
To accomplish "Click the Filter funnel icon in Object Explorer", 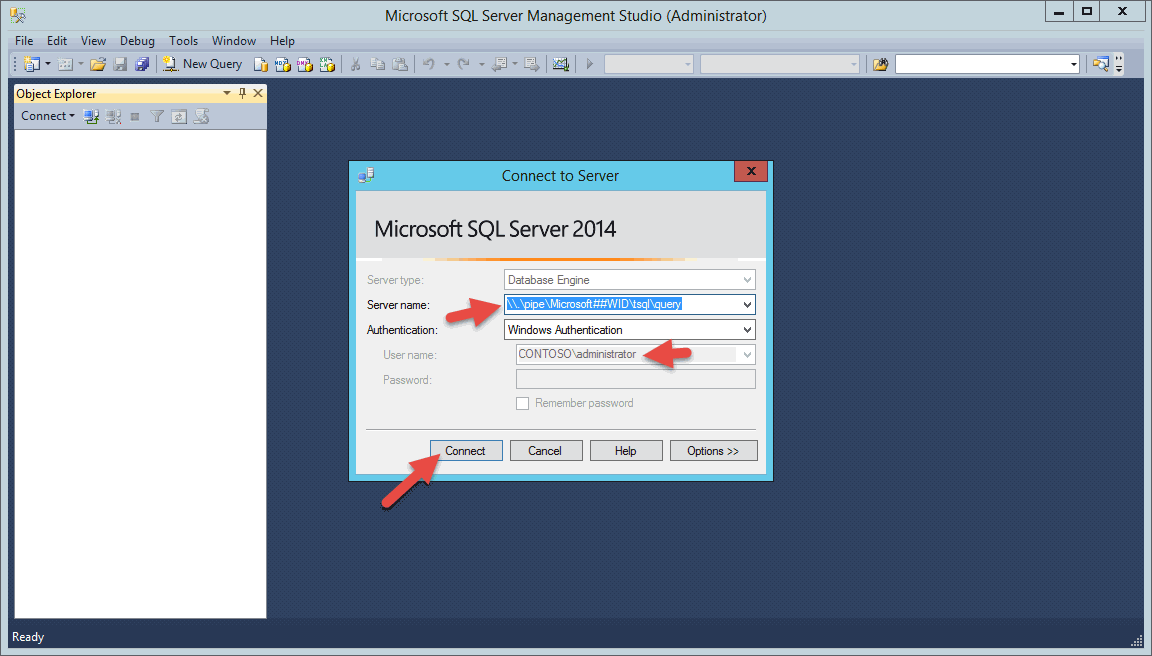I will pyautogui.click(x=156, y=116).
